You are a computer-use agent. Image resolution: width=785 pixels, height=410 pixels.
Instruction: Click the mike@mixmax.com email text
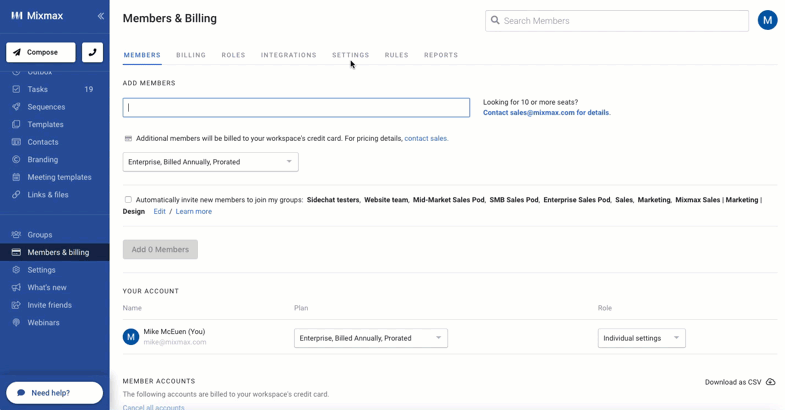[175, 342]
